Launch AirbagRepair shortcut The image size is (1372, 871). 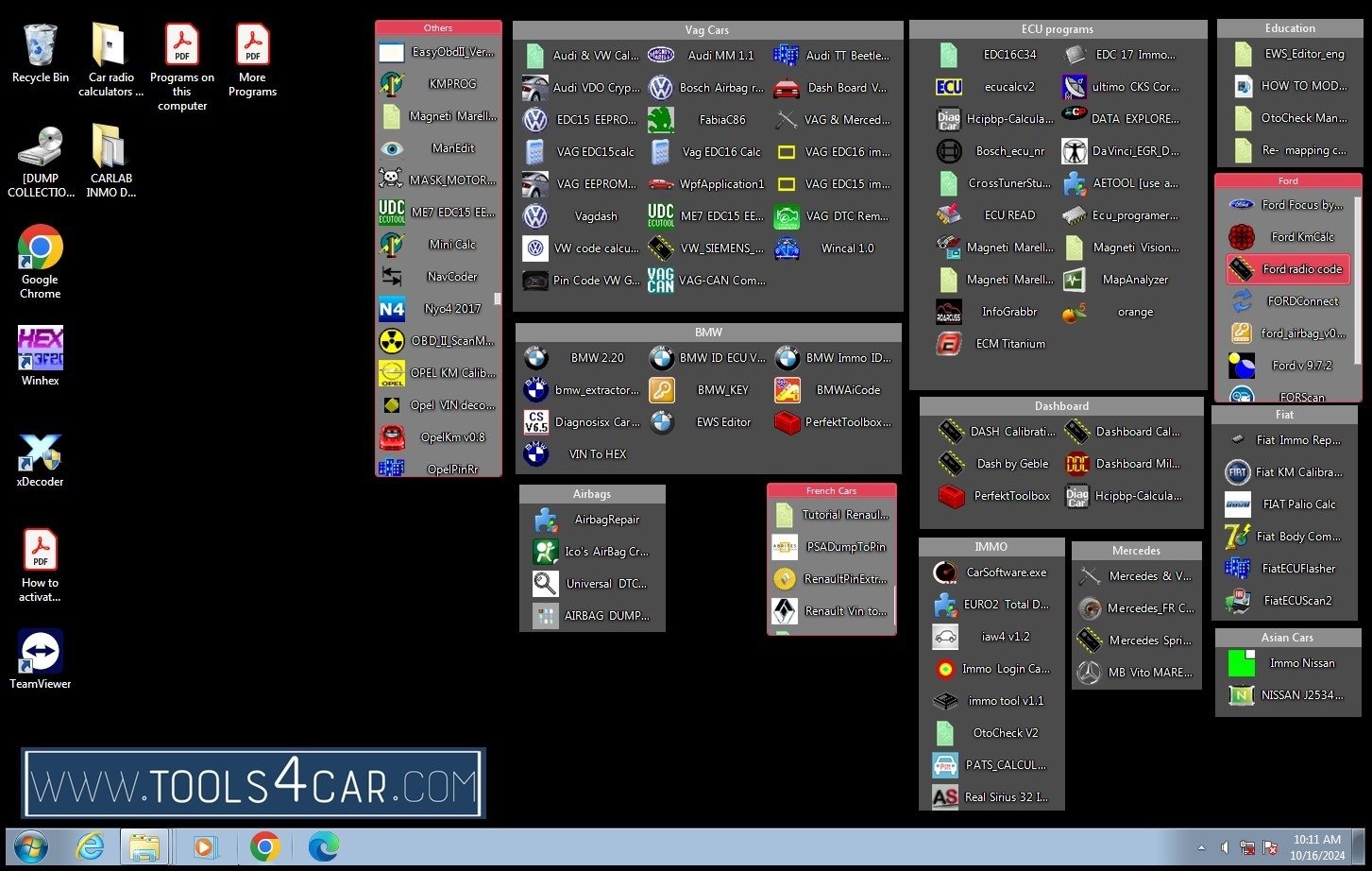(x=591, y=520)
